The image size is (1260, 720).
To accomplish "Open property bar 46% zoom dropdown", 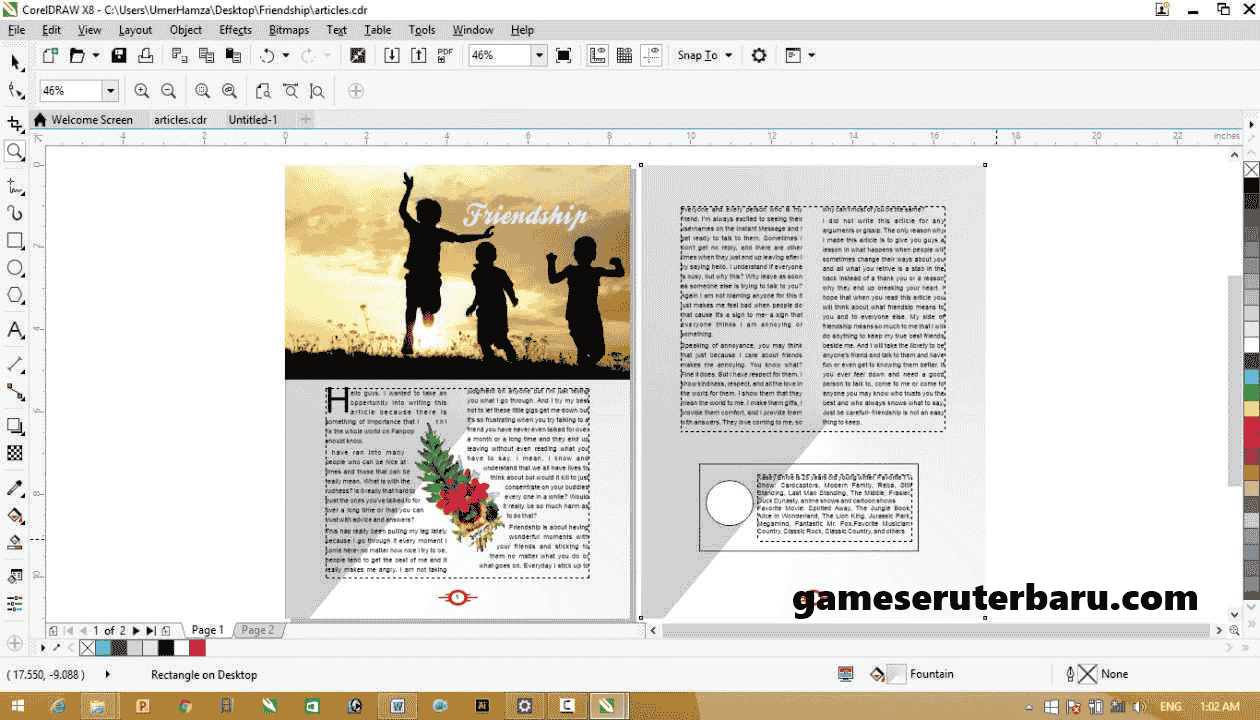I will pos(110,91).
